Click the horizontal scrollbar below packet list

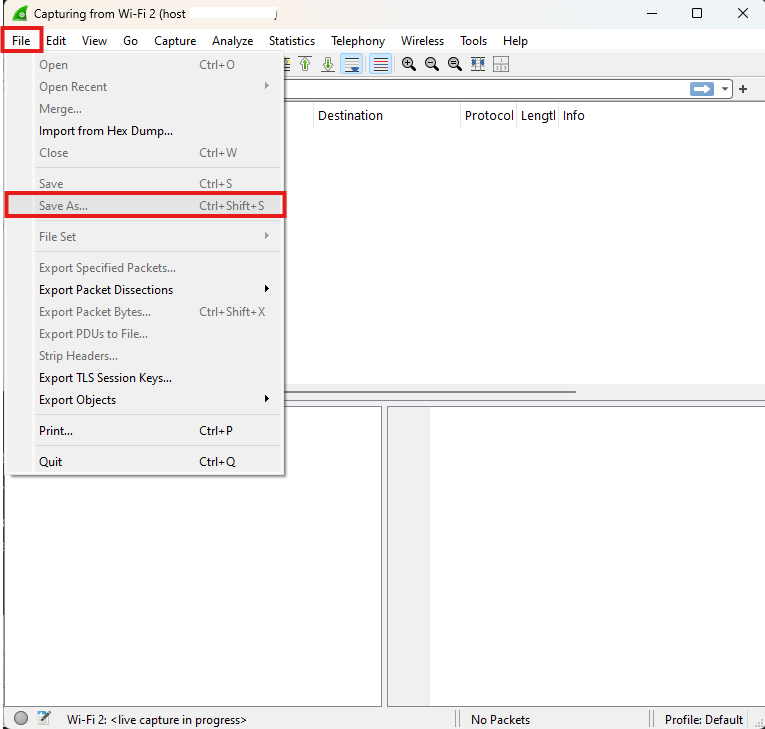point(430,391)
